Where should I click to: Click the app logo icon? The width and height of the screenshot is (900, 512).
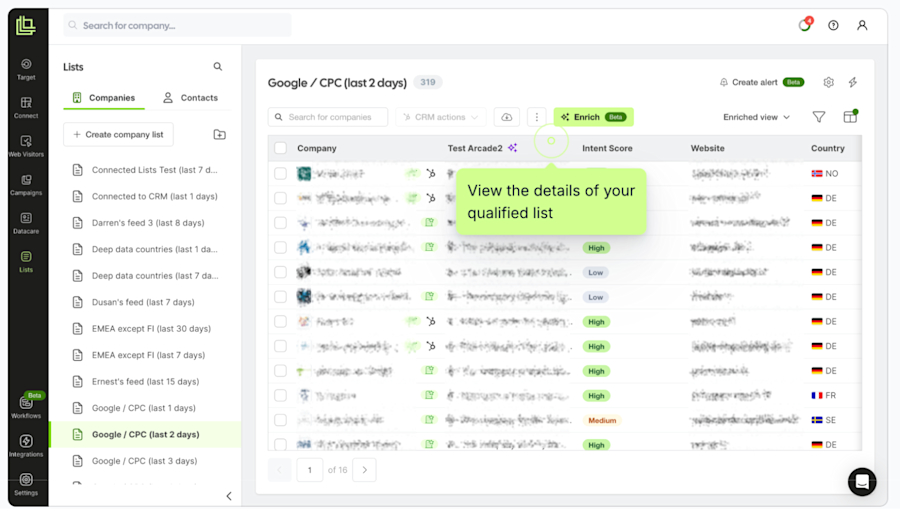click(x=25, y=25)
